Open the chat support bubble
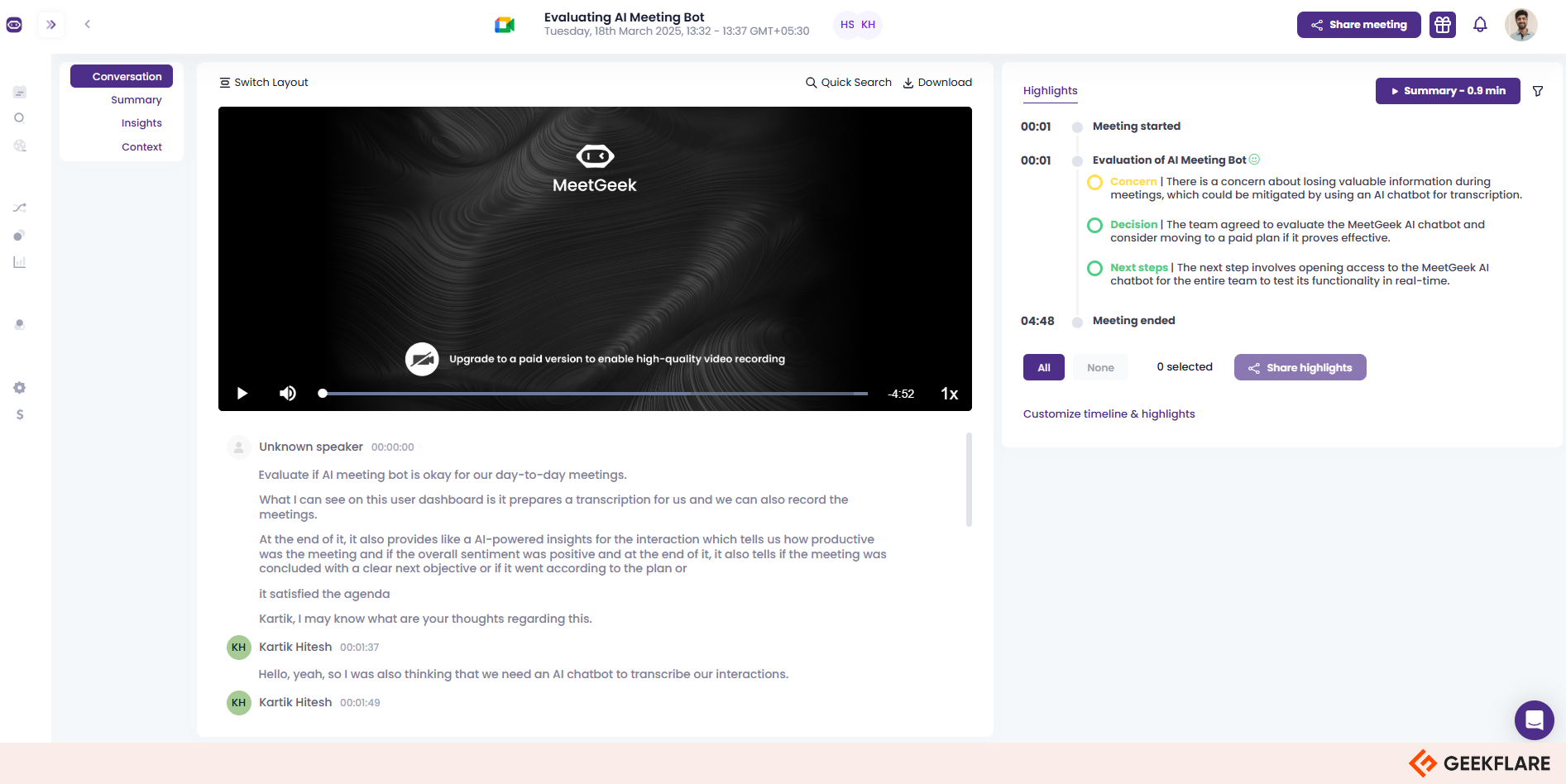This screenshot has width=1566, height=784. 1535,720
